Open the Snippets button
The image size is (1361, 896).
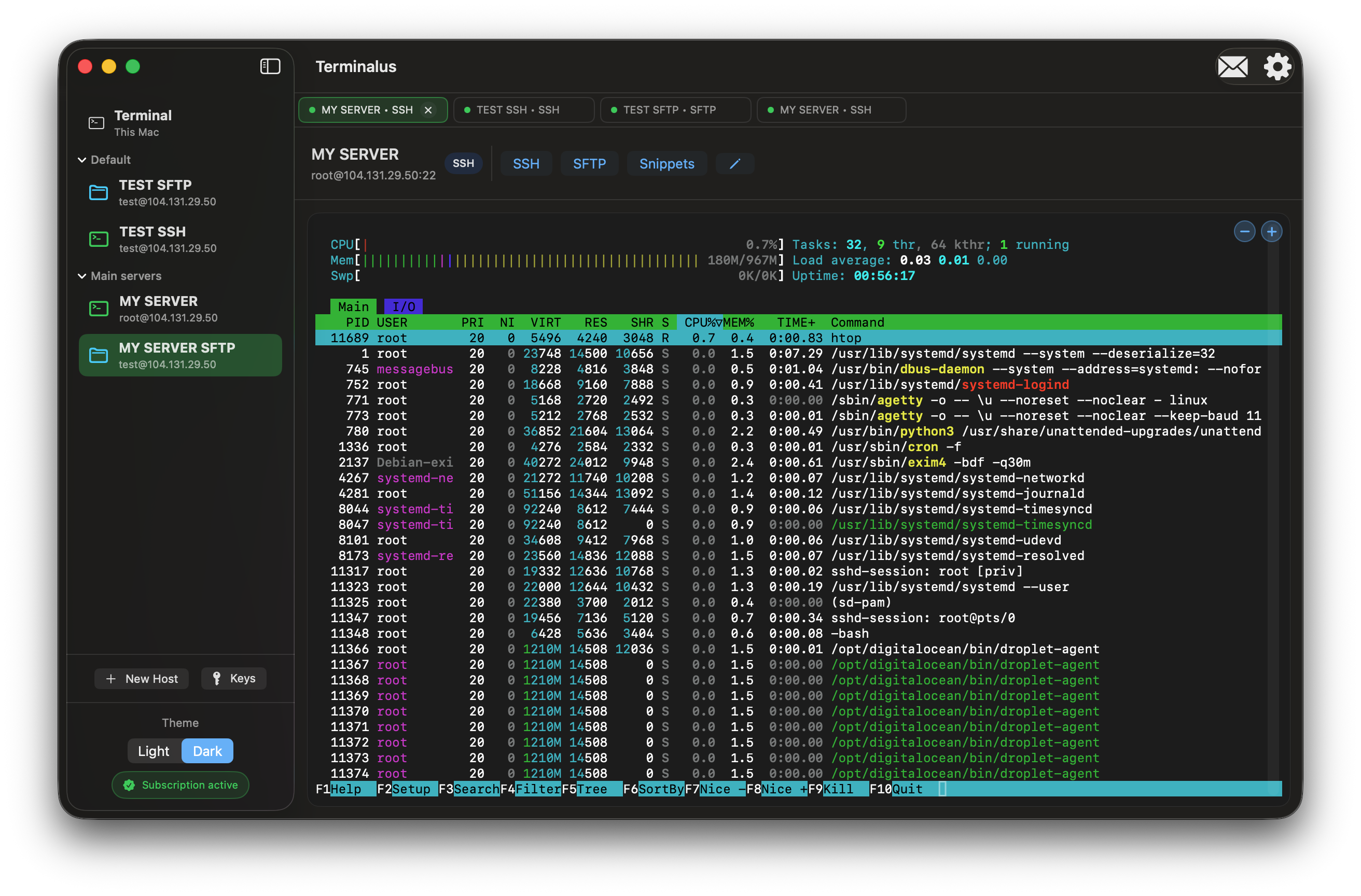tap(666, 164)
